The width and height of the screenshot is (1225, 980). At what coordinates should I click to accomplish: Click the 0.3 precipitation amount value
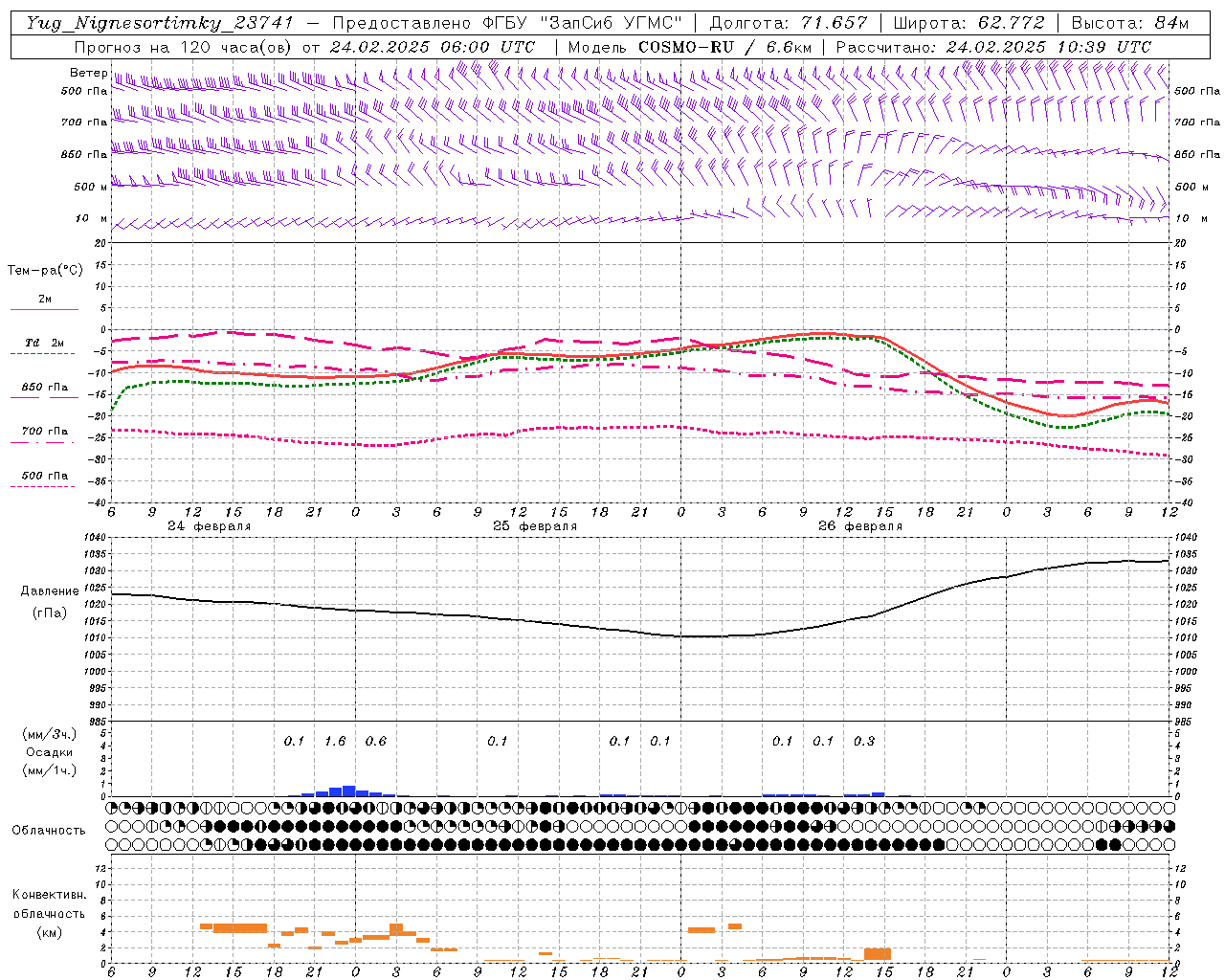pos(864,742)
